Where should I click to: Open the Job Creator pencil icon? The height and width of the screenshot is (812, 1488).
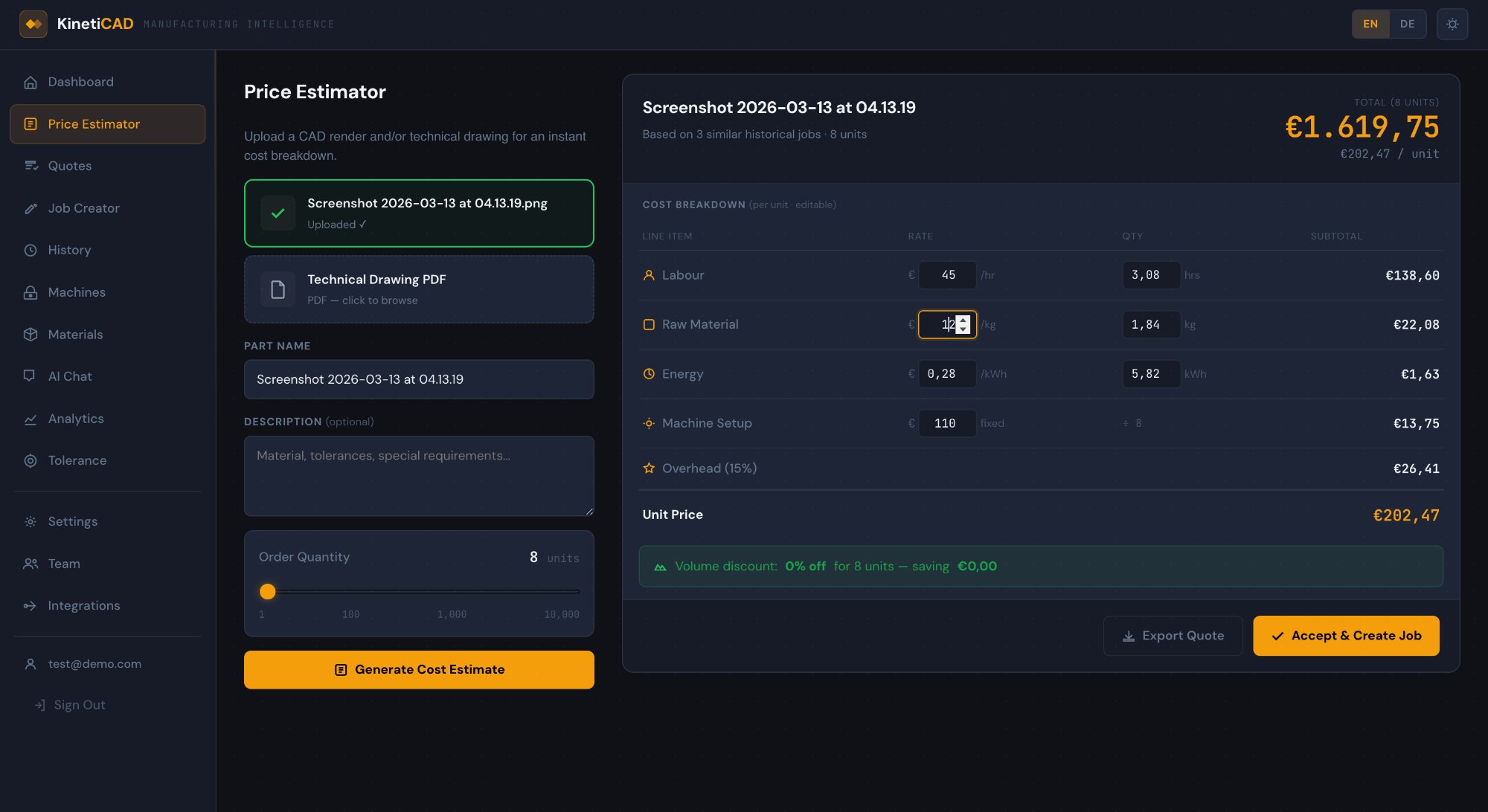click(x=31, y=208)
